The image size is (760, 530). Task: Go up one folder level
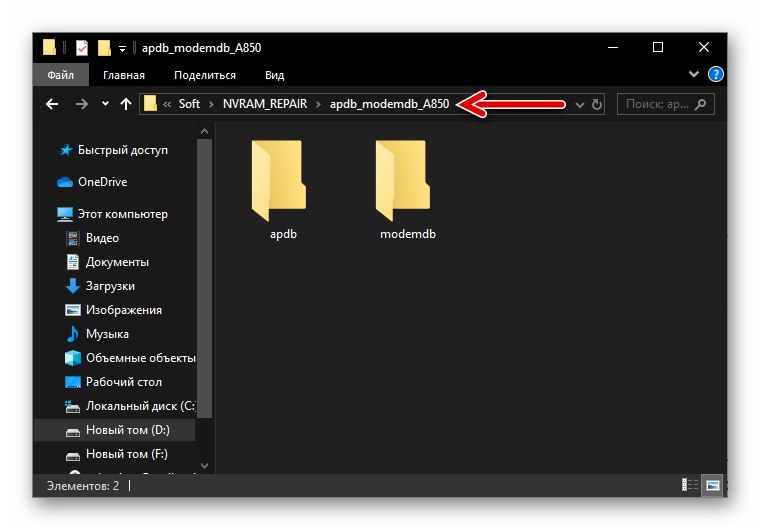(126, 104)
